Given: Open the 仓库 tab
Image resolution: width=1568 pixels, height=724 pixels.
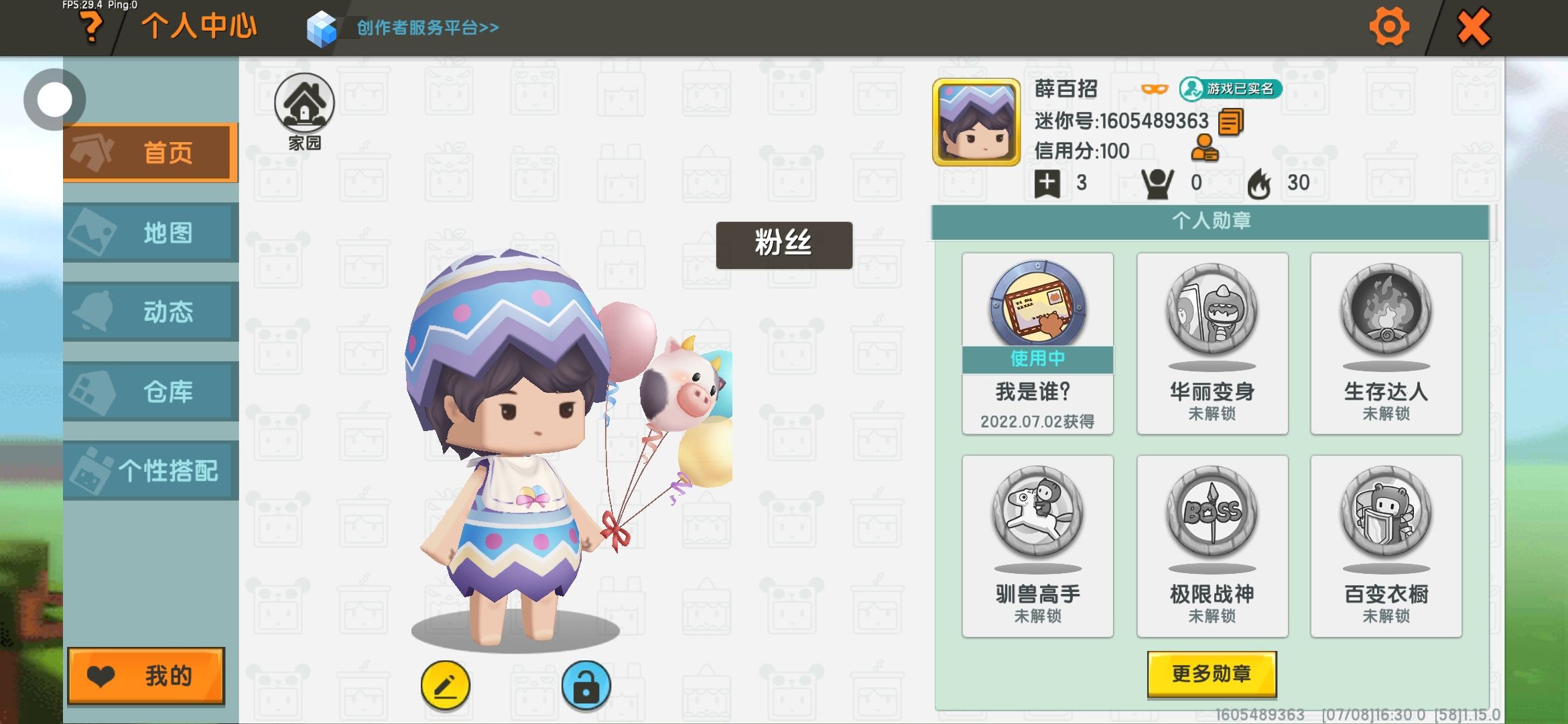Looking at the screenshot, I should pyautogui.click(x=151, y=391).
